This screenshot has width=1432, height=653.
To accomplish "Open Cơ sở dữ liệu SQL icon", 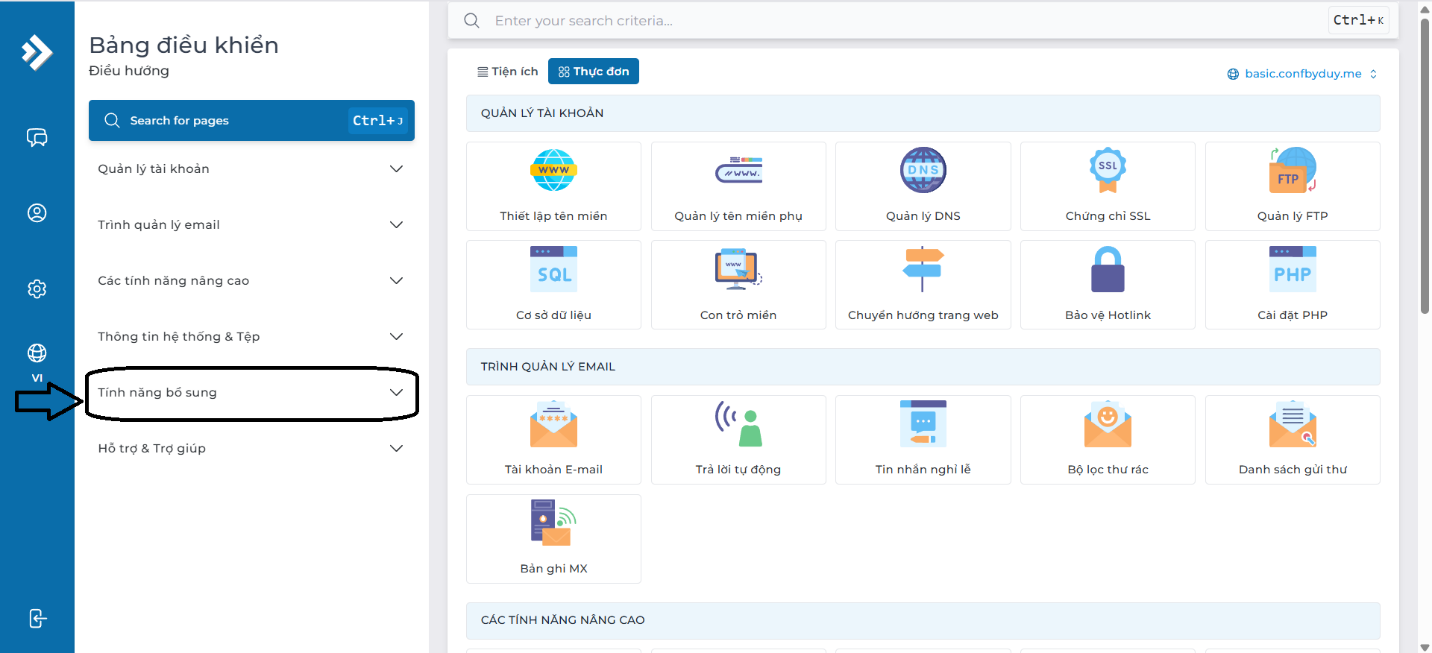I will pos(553,270).
